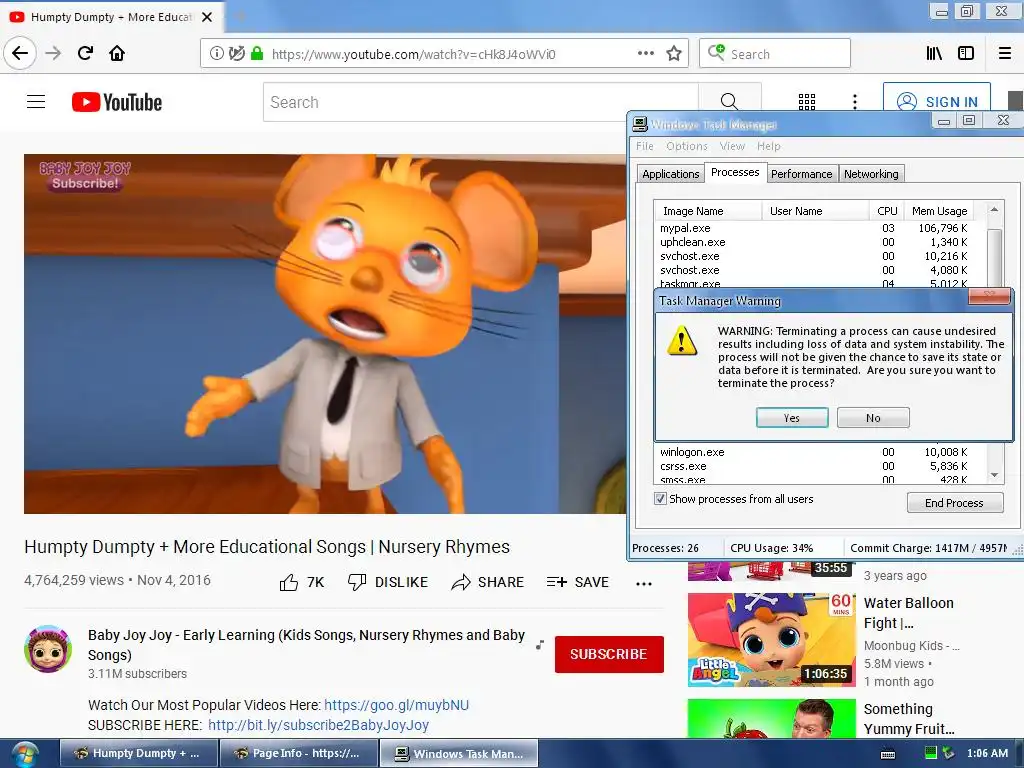Viewport: 1024px width, 768px height.
Task: Switch to the Performance tab
Action: (801, 174)
